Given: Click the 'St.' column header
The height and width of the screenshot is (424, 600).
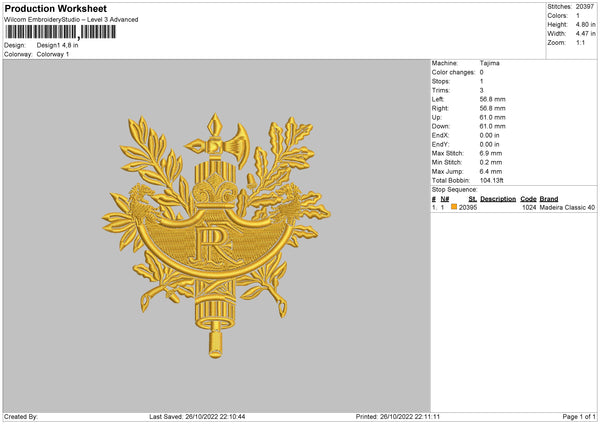Looking at the screenshot, I should [x=473, y=199].
